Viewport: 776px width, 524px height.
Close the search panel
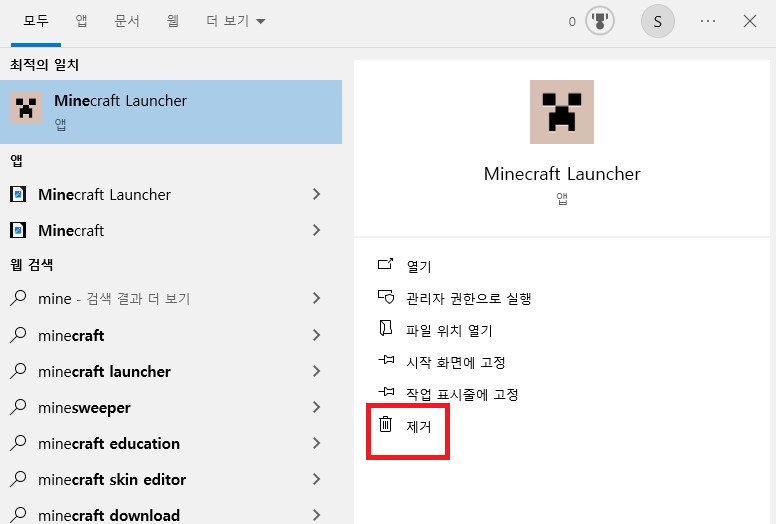tap(750, 21)
